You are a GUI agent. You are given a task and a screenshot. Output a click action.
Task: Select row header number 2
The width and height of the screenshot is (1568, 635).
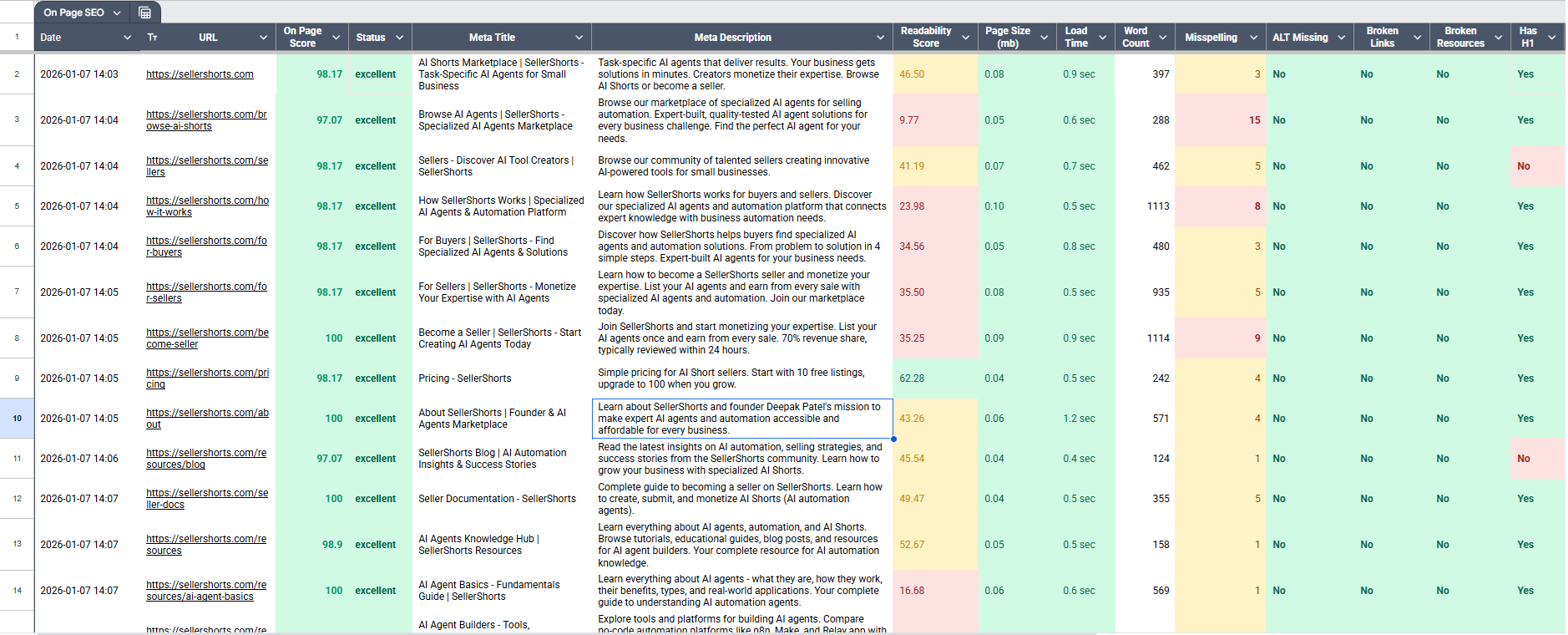click(17, 74)
